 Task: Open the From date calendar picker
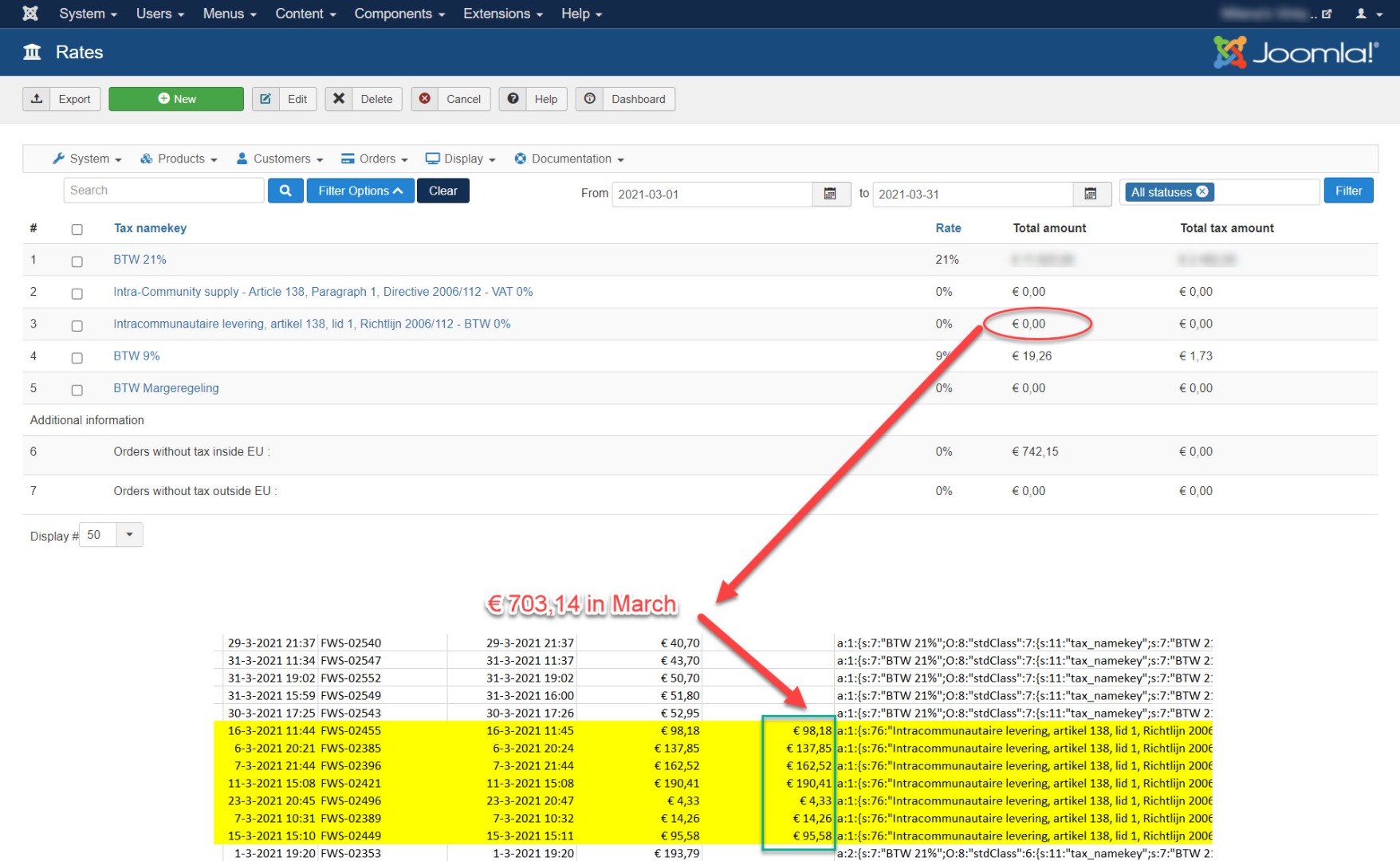830,194
